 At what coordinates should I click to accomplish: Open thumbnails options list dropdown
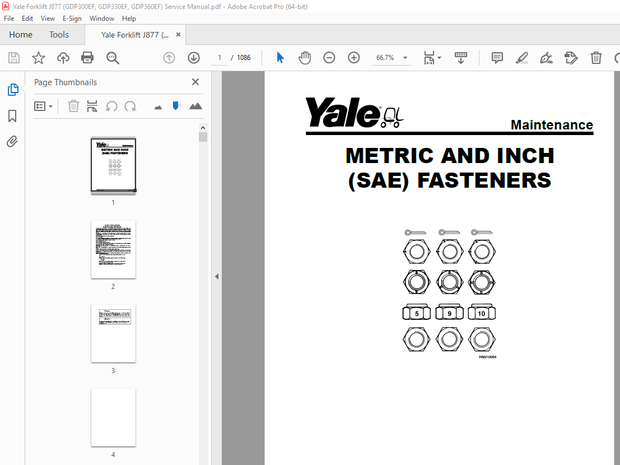pyautogui.click(x=43, y=106)
